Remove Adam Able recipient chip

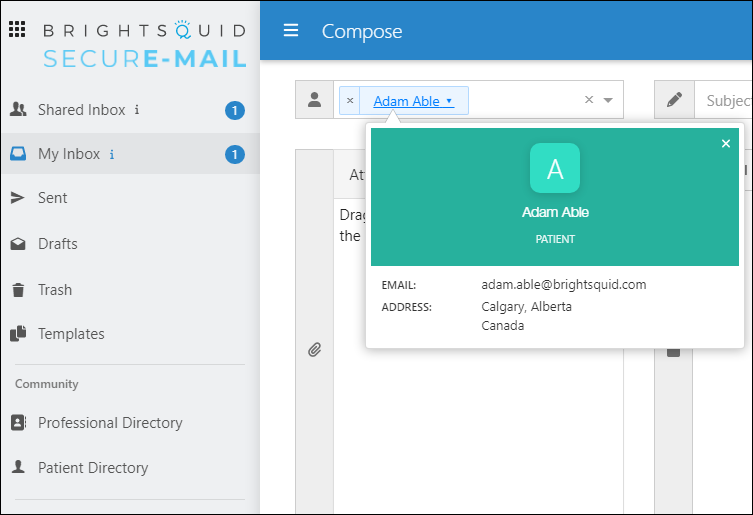click(349, 101)
